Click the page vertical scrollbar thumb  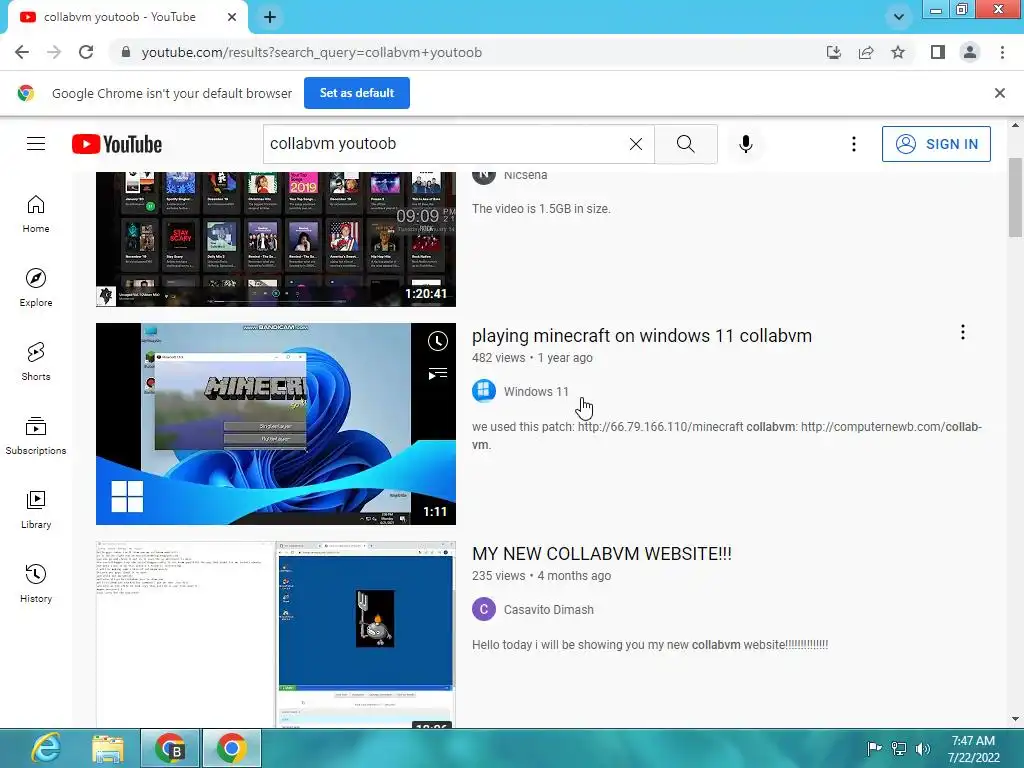tap(1015, 198)
